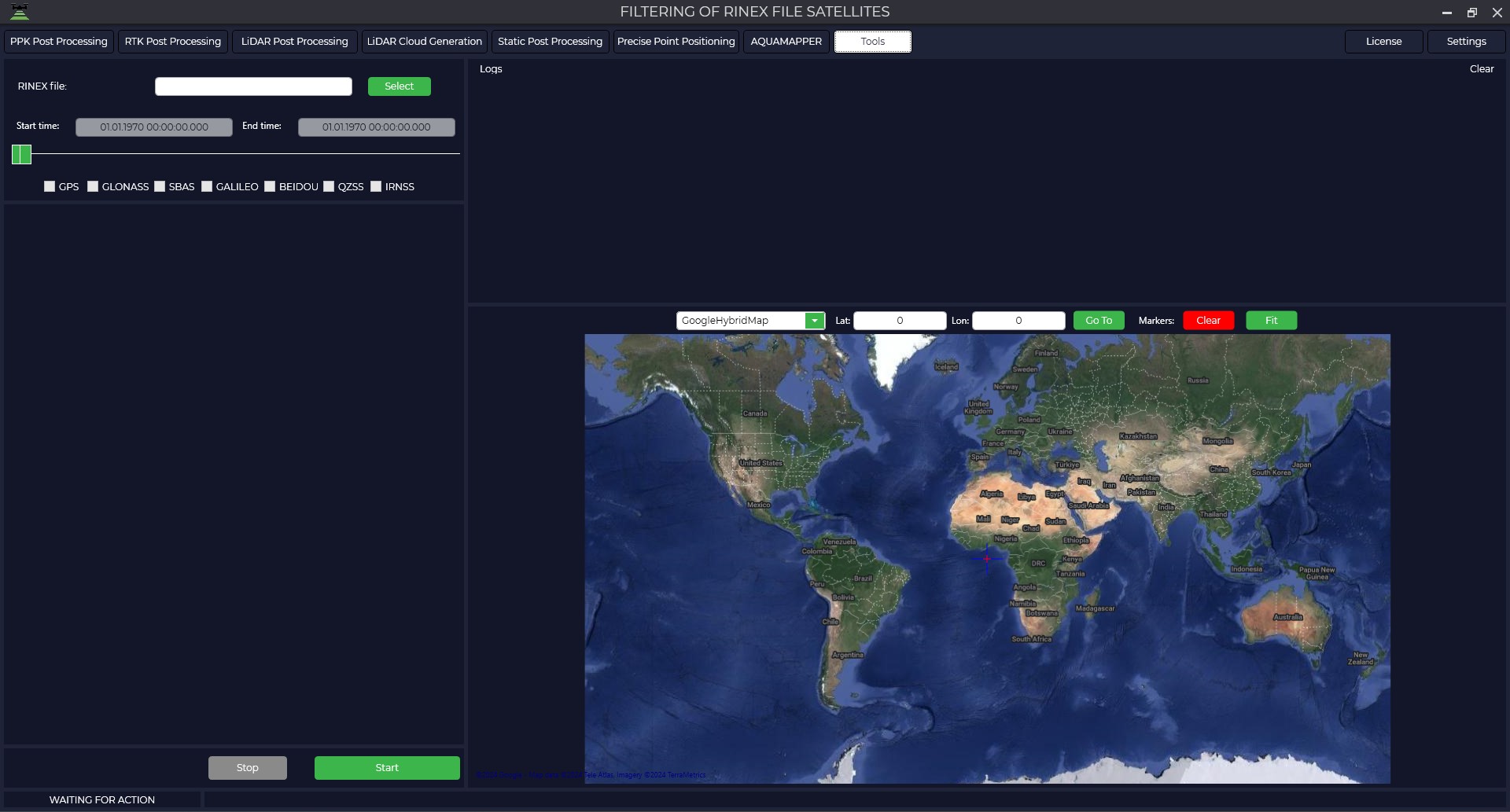The width and height of the screenshot is (1510, 812).
Task: Restore down the window
Action: (1472, 12)
